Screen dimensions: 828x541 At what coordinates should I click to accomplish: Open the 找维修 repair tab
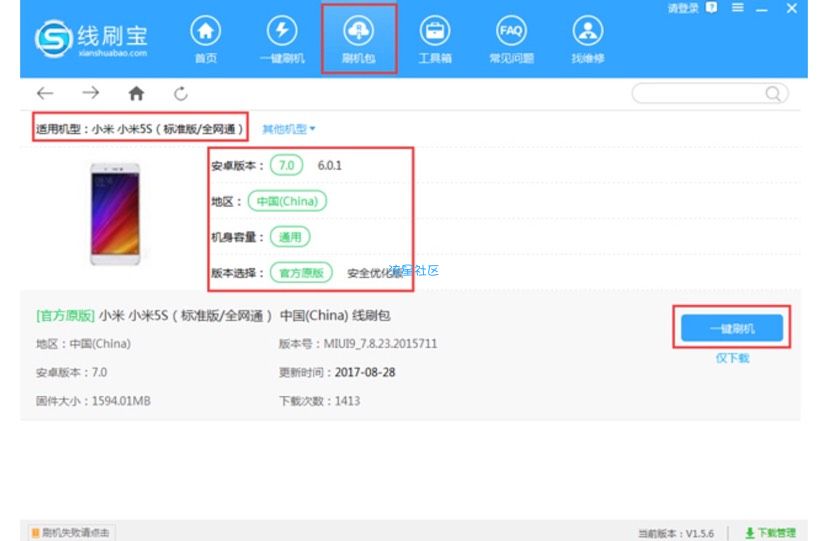(x=588, y=40)
